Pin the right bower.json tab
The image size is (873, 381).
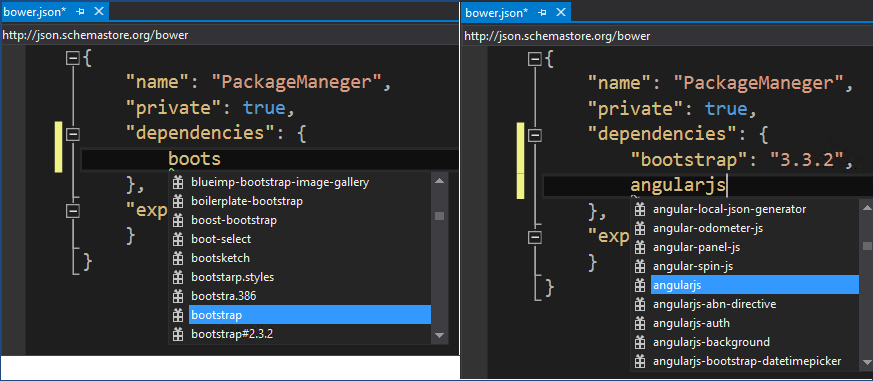click(543, 12)
